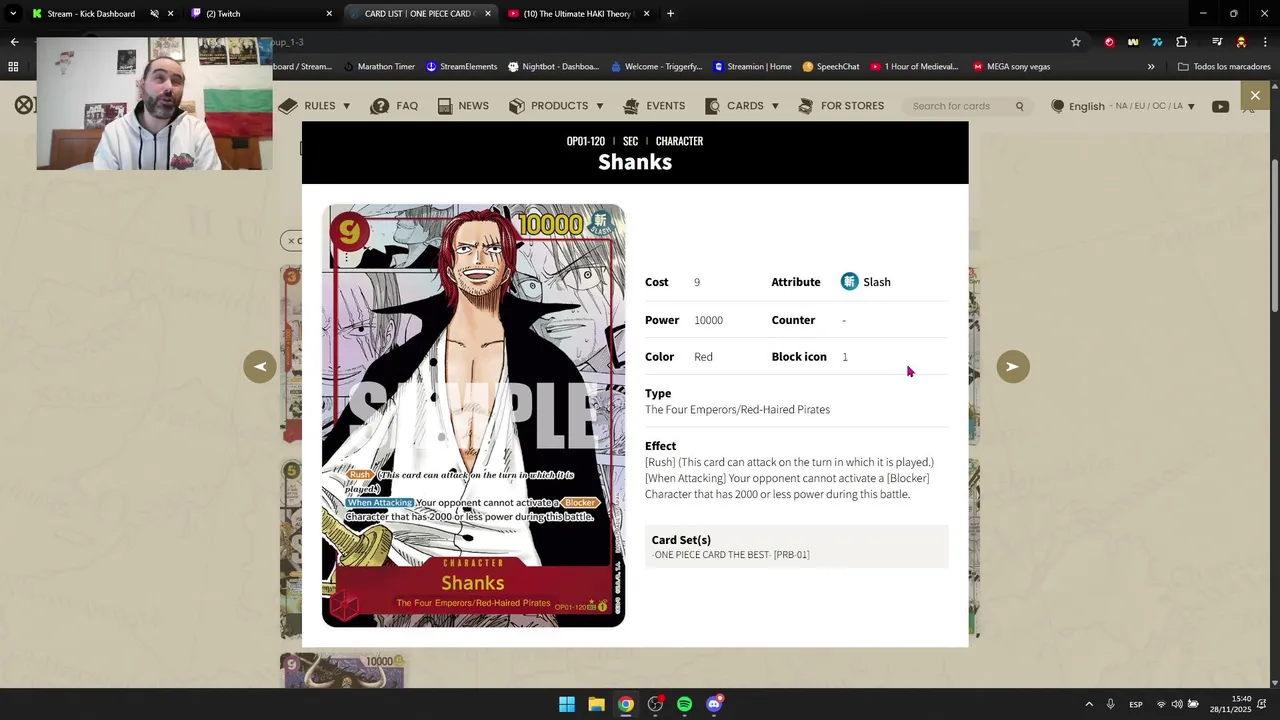
Task: Open the EVENTS page
Action: point(654,106)
